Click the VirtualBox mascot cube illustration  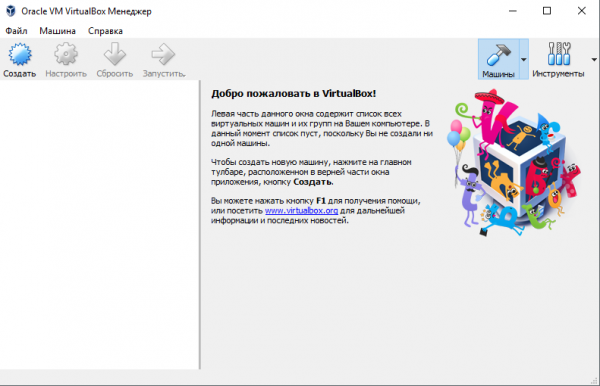[x=514, y=163]
